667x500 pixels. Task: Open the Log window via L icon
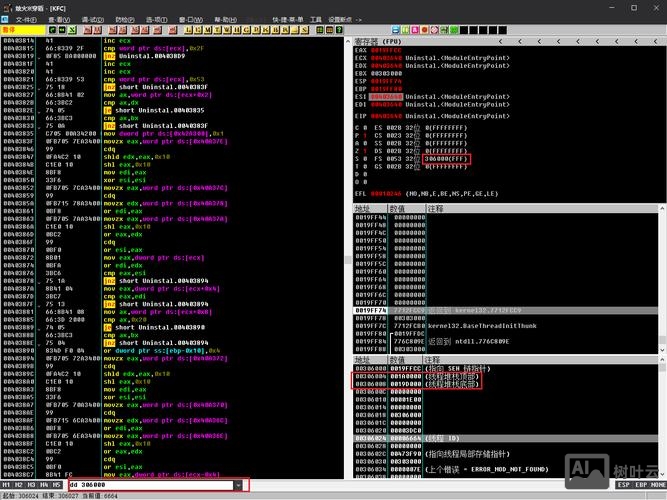pos(188,29)
